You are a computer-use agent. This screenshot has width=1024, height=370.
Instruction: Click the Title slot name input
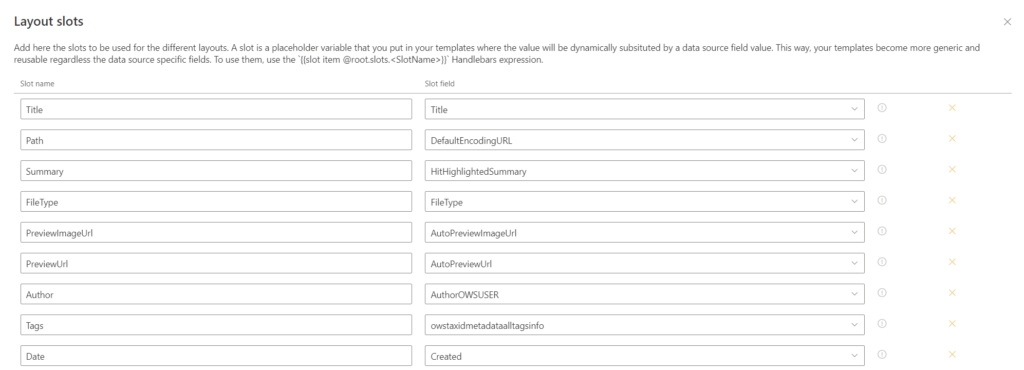(216, 110)
